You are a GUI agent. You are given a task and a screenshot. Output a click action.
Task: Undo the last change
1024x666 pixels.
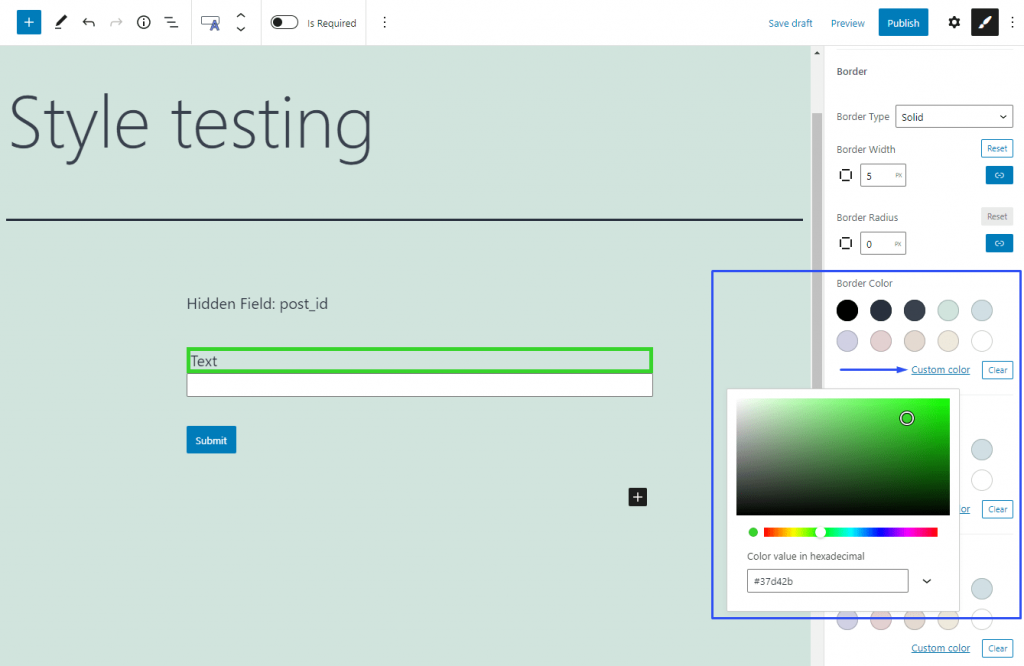point(89,22)
